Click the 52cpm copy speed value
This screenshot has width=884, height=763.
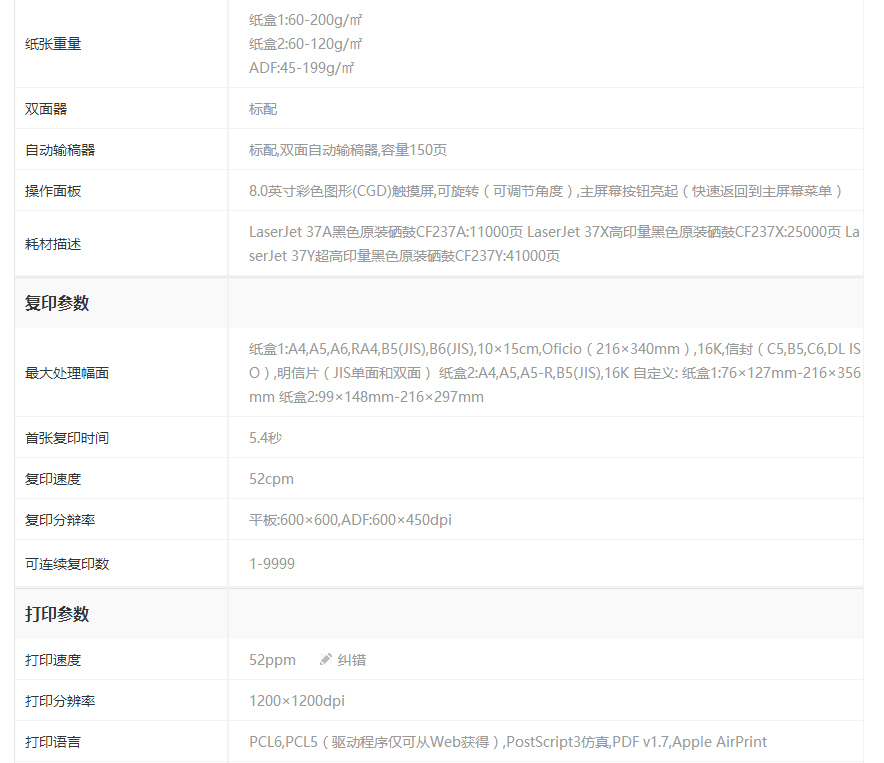[x=271, y=479]
